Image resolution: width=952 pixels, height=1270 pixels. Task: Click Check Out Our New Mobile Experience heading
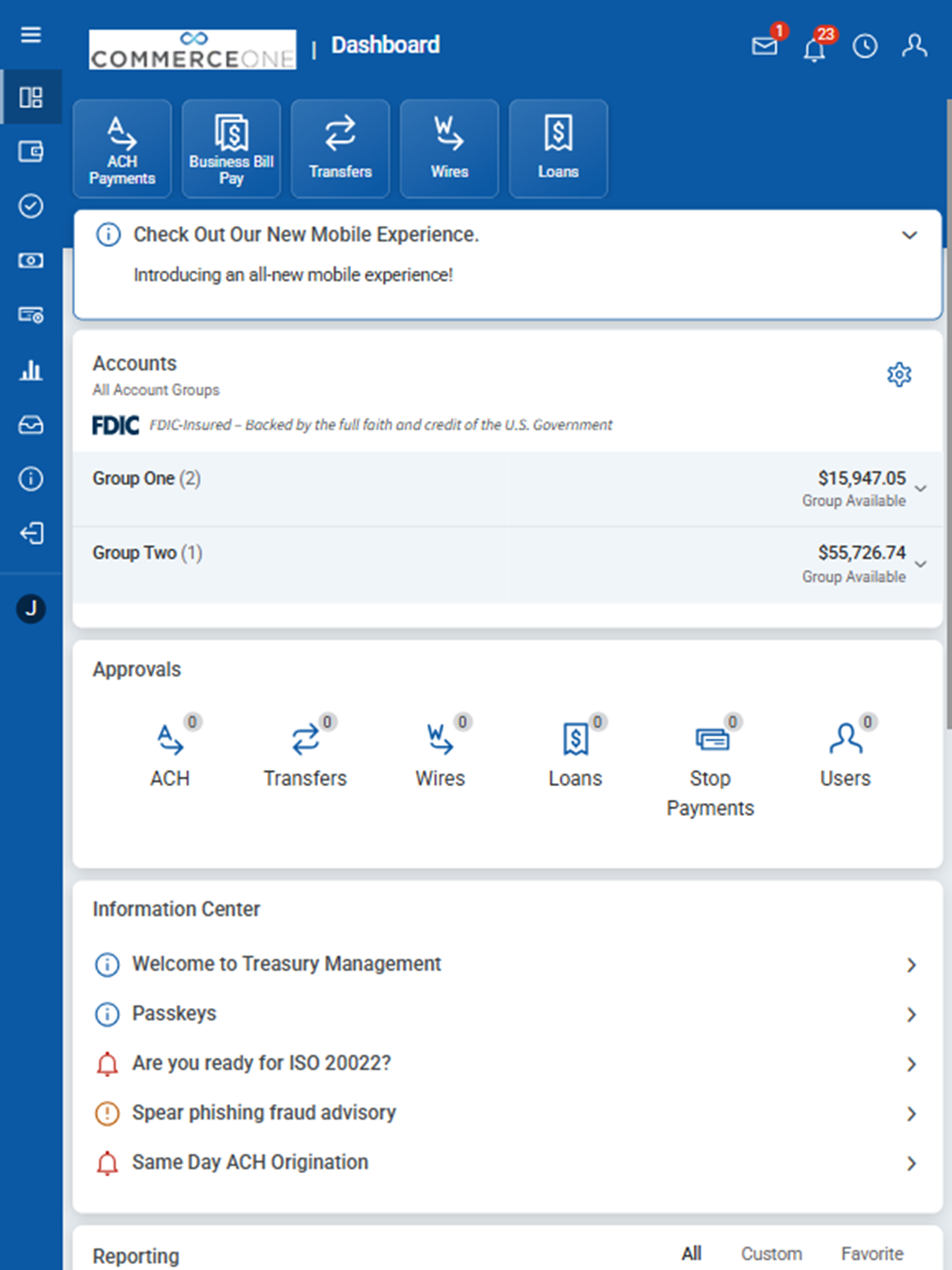coord(306,235)
